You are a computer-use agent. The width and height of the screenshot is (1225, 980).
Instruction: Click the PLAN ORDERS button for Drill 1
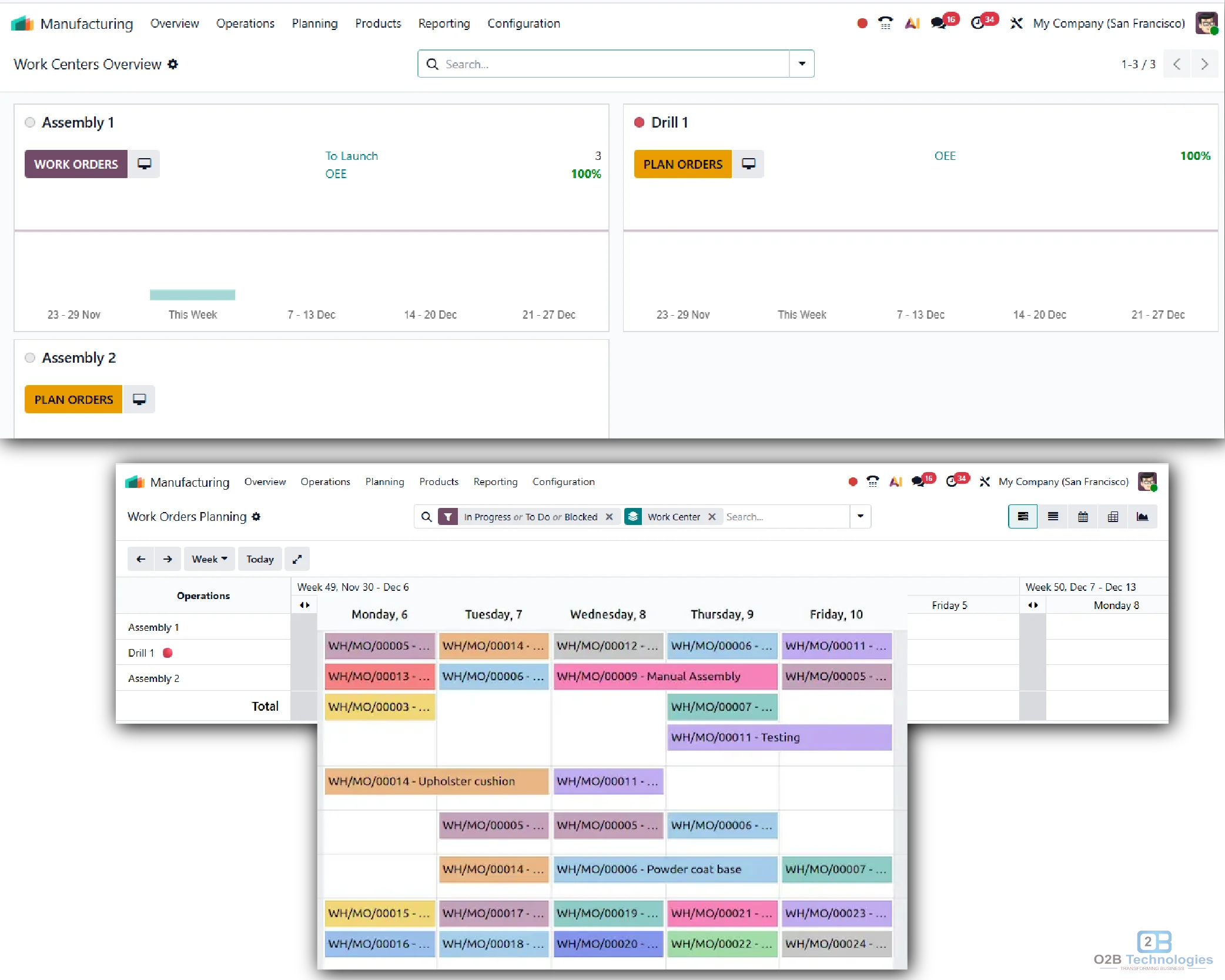[682, 163]
